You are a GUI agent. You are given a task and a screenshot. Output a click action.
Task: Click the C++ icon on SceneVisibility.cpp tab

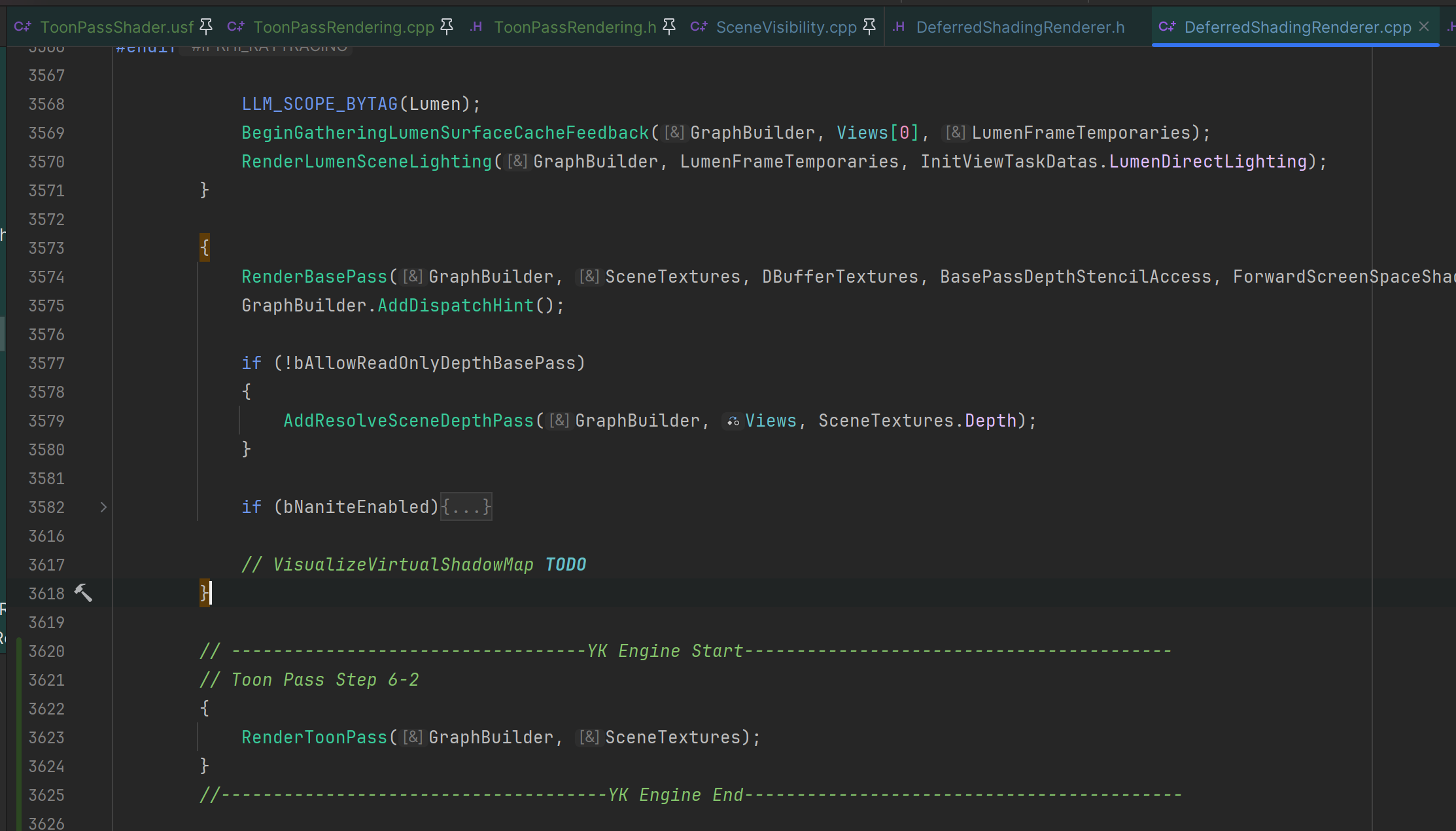tap(699, 27)
